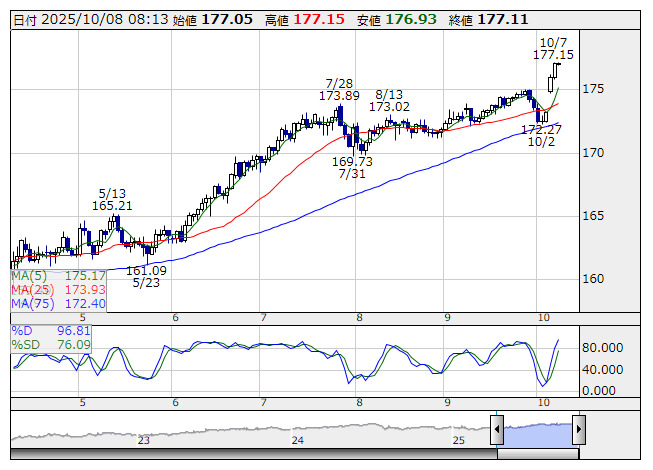Click the 172.27 10/2 low label
The height and width of the screenshot is (470, 653).
pos(541,135)
